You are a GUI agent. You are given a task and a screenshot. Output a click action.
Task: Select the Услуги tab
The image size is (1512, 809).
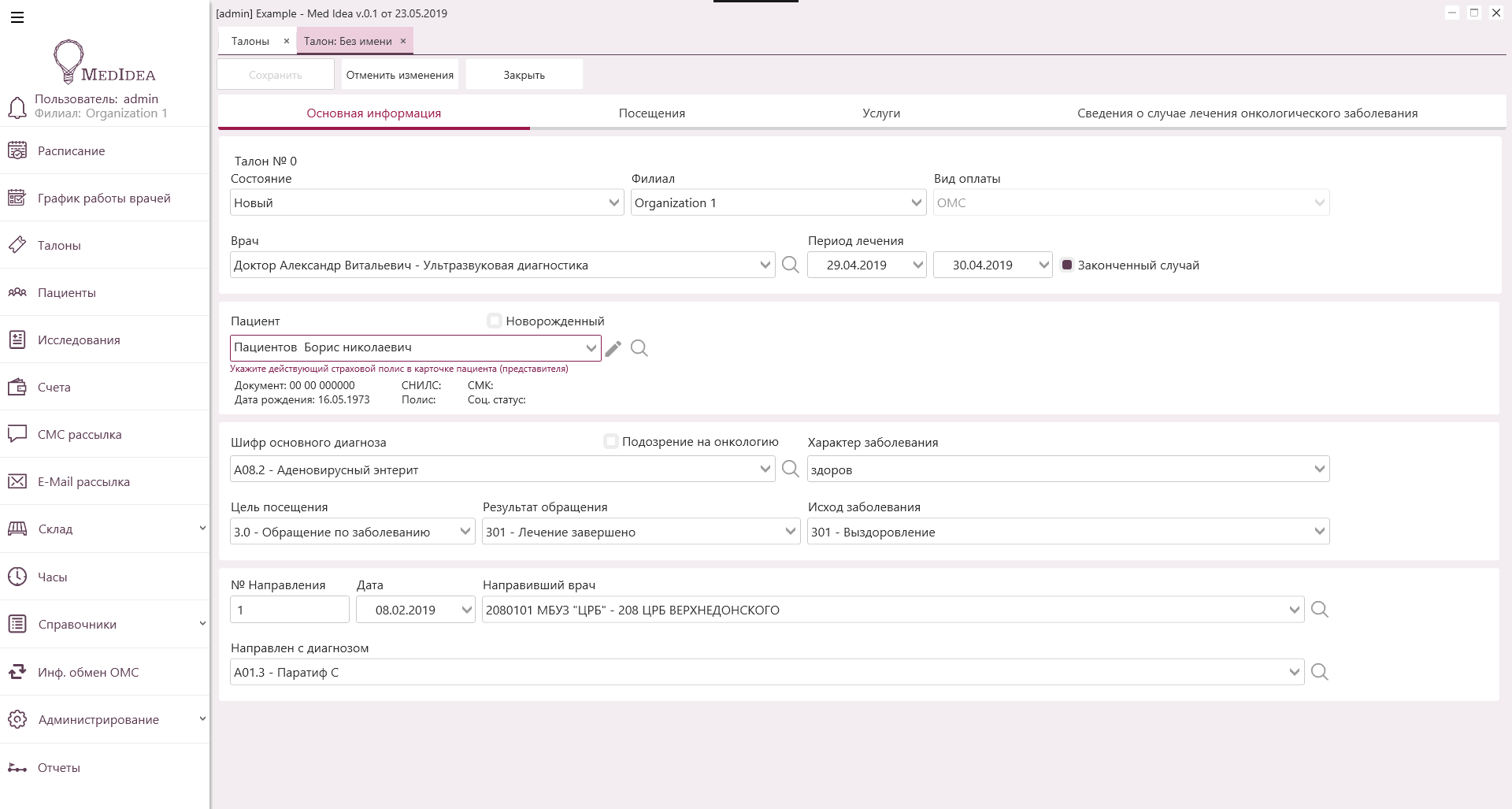pyautogui.click(x=880, y=113)
